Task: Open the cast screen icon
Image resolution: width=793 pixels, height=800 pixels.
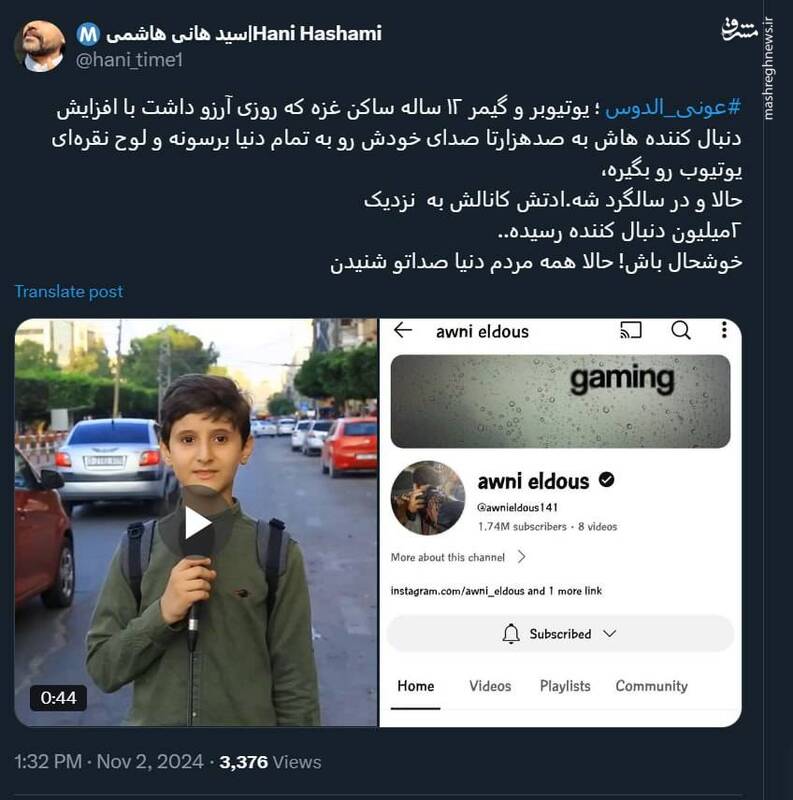Action: [631, 330]
